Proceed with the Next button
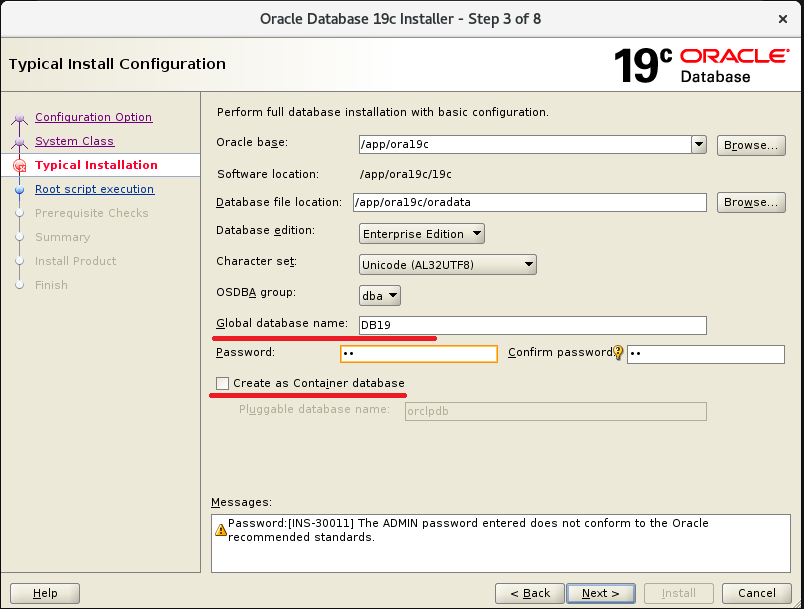The width and height of the screenshot is (805, 610). point(601,594)
